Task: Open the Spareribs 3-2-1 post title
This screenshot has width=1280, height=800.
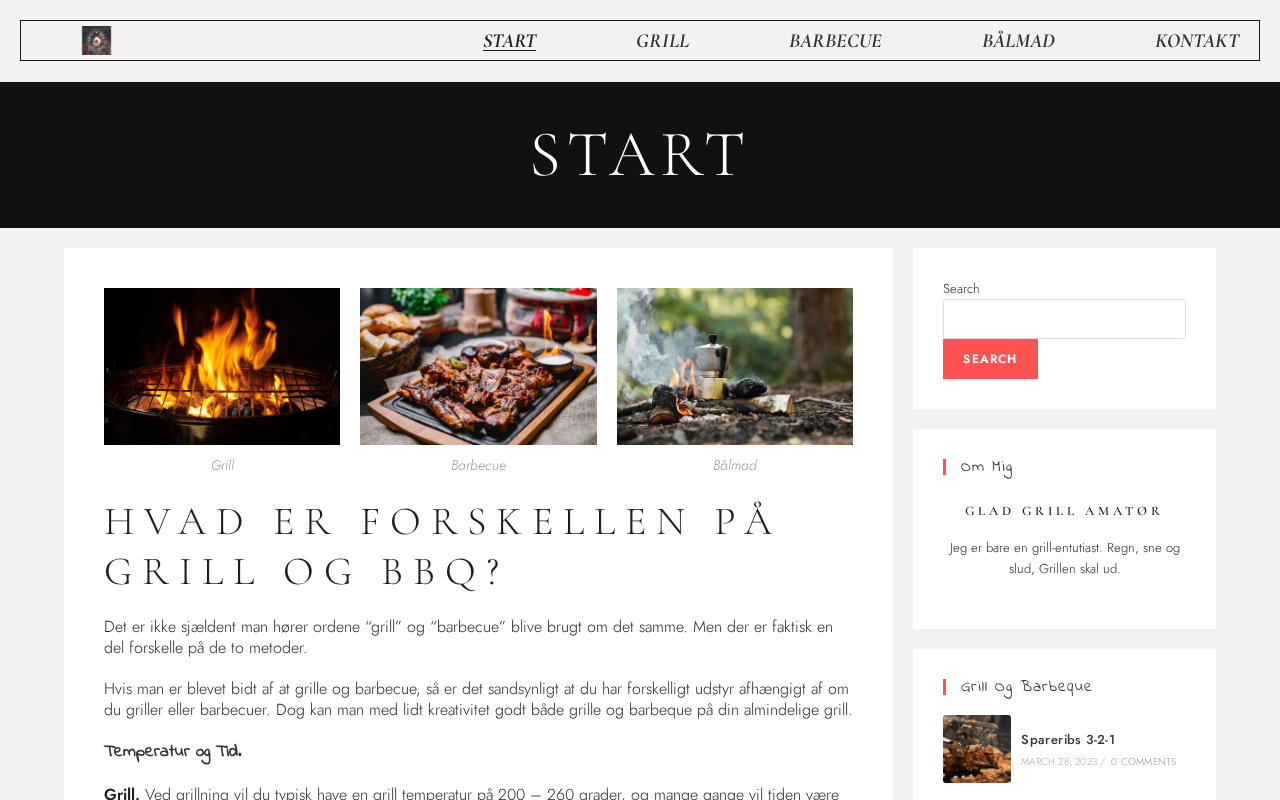Action: (1068, 740)
